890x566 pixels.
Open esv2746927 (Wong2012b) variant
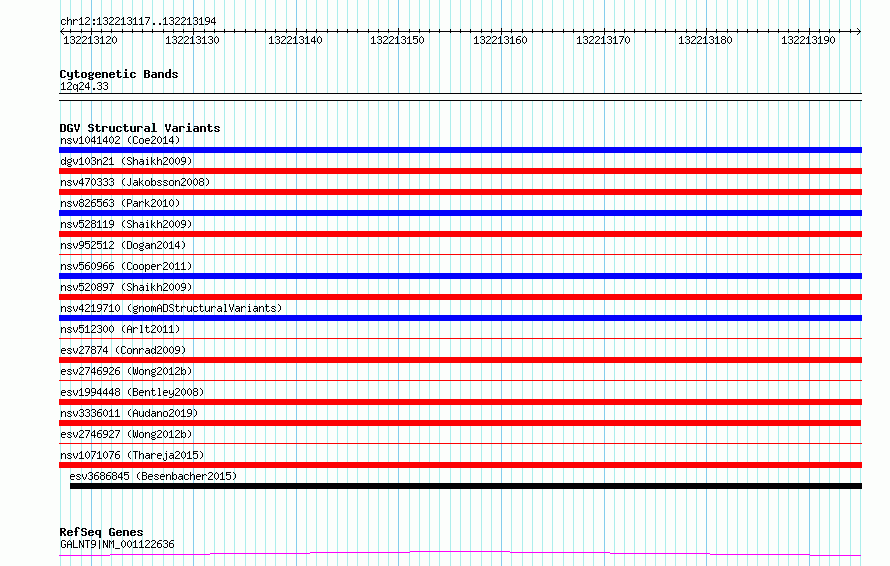point(126,434)
